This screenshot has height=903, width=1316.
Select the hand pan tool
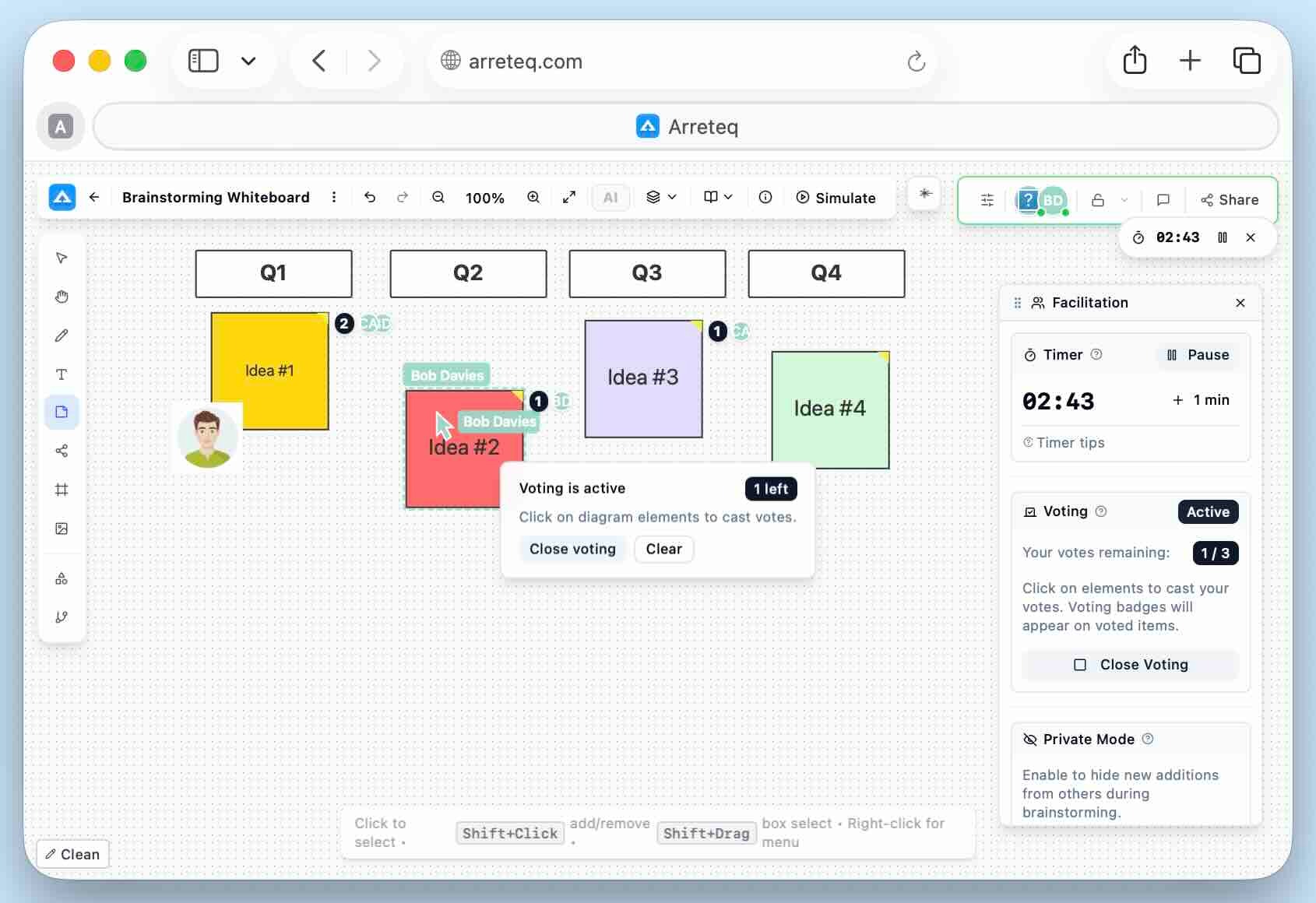(x=62, y=297)
